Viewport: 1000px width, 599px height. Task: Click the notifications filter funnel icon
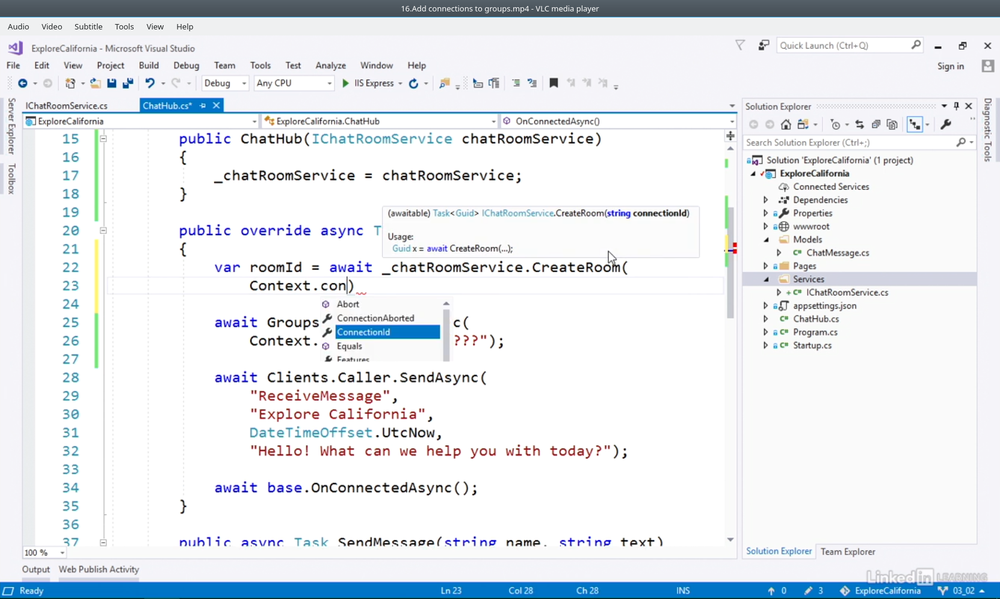tap(740, 45)
